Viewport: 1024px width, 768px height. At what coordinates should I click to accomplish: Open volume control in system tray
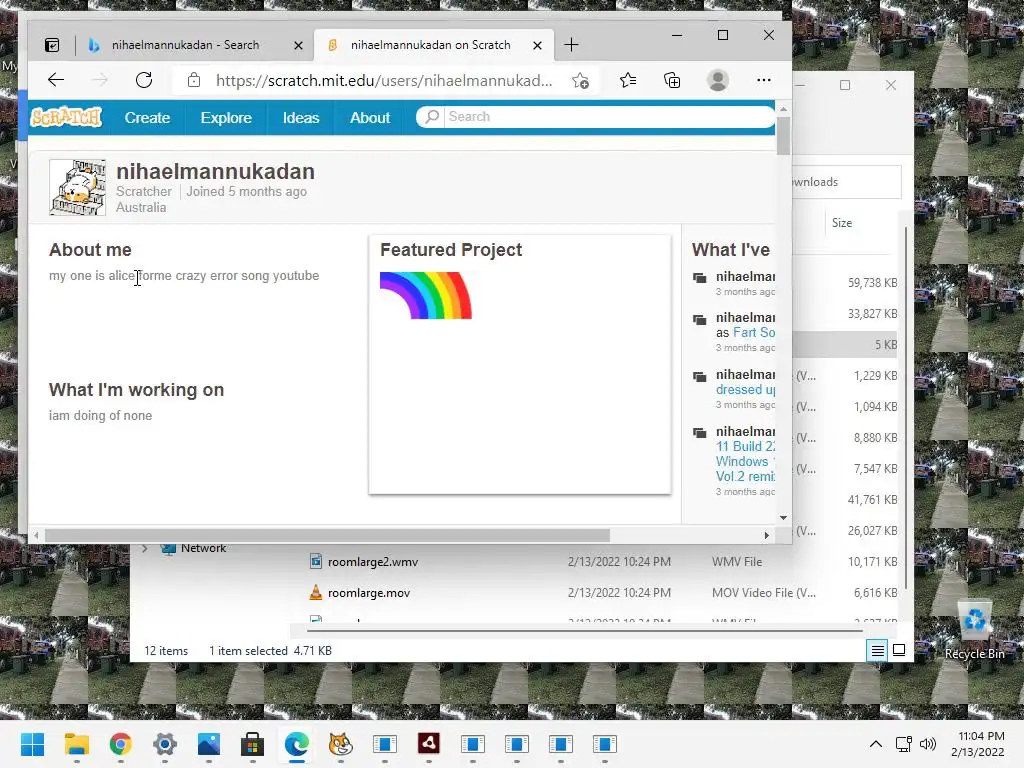pos(927,744)
